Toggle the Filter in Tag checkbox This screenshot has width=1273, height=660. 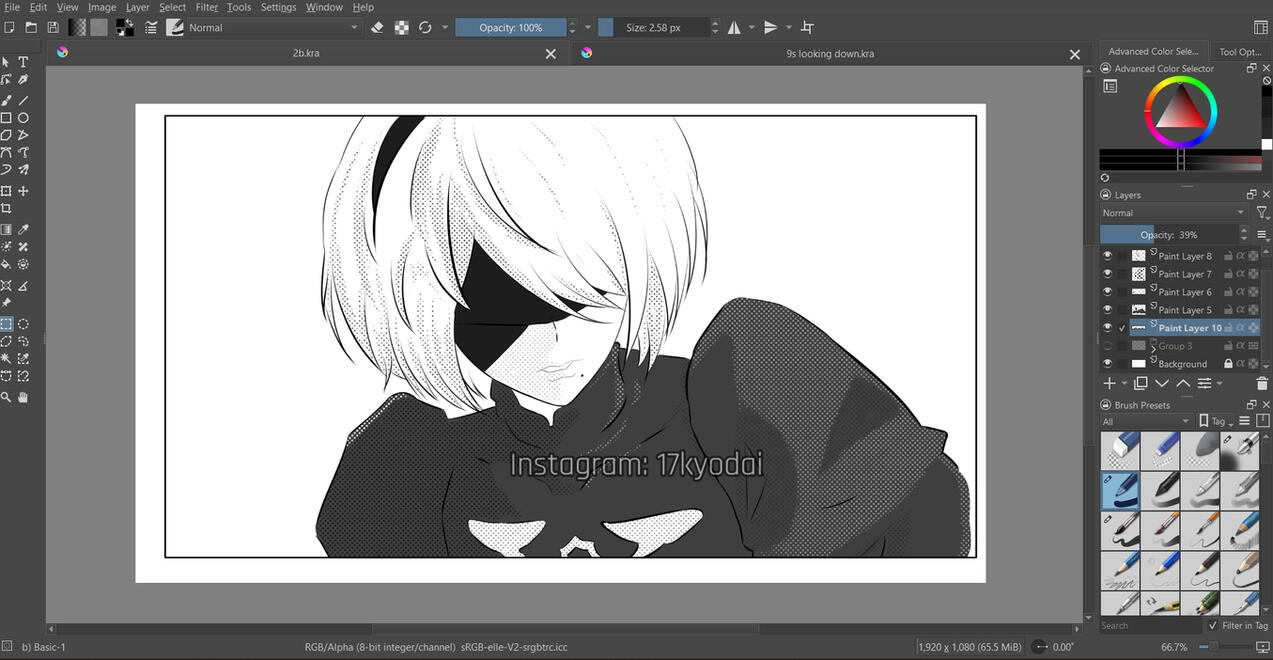point(1213,626)
